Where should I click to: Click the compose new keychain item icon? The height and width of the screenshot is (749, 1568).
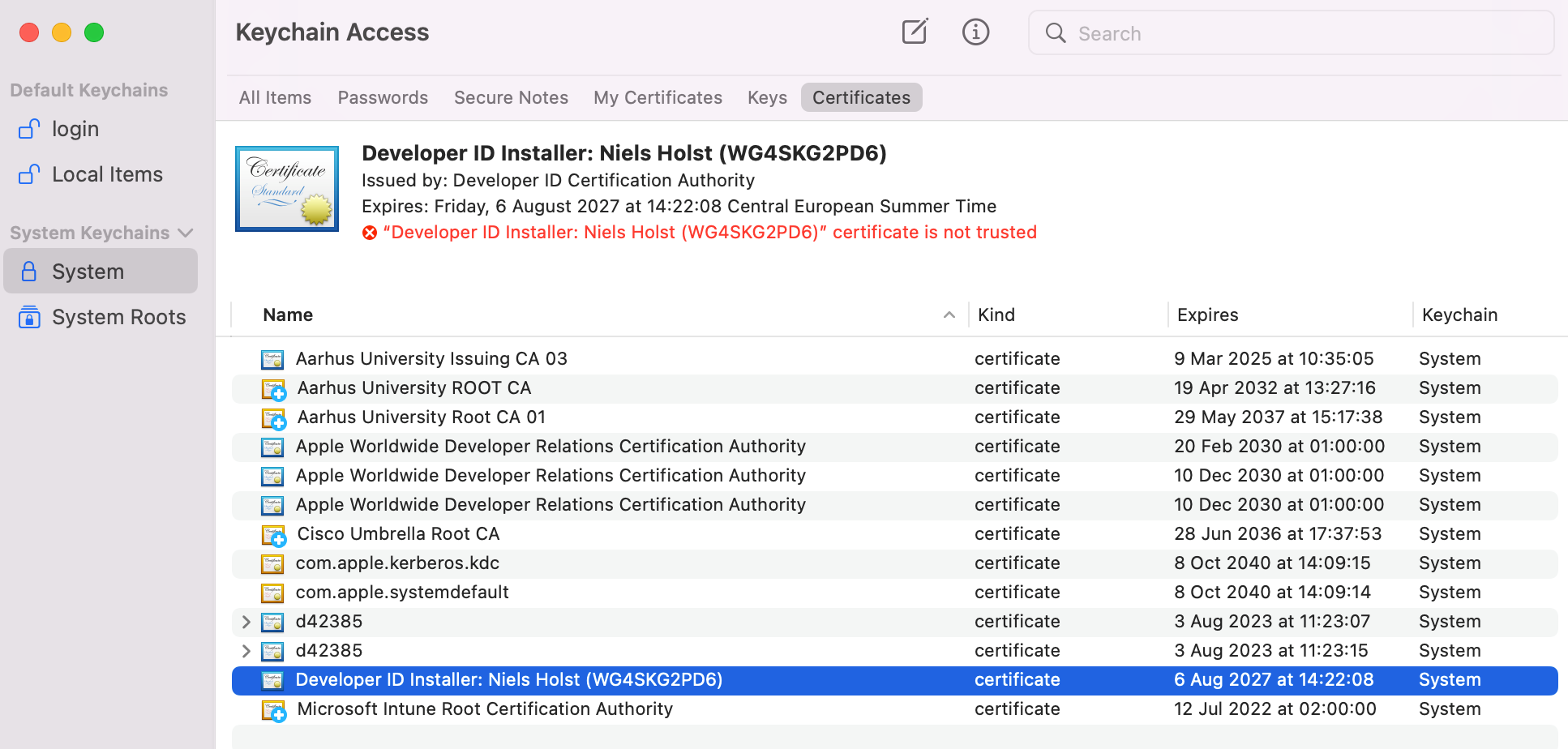click(915, 32)
